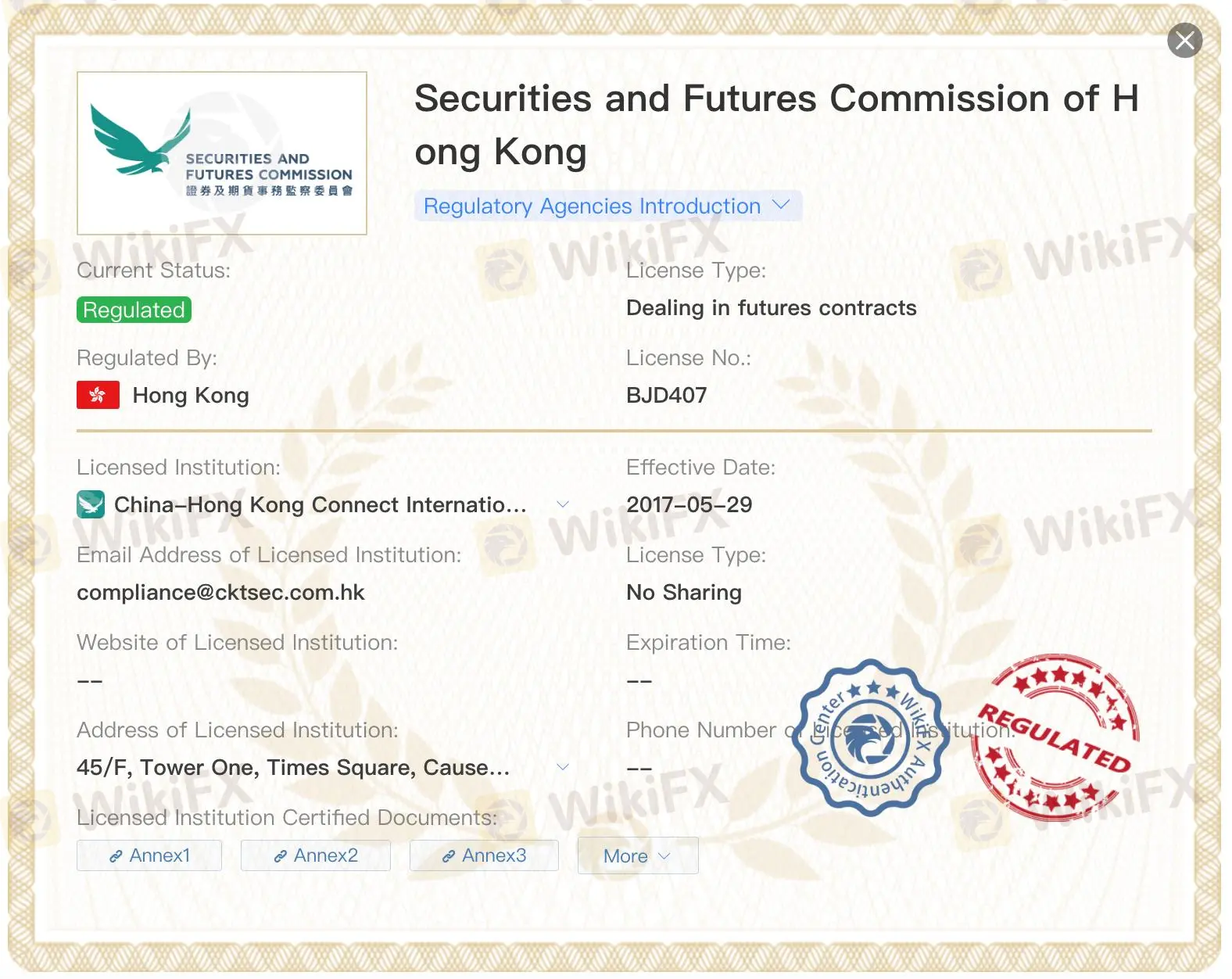Close the license certificate popup
1232x979 pixels.
coord(1184,40)
